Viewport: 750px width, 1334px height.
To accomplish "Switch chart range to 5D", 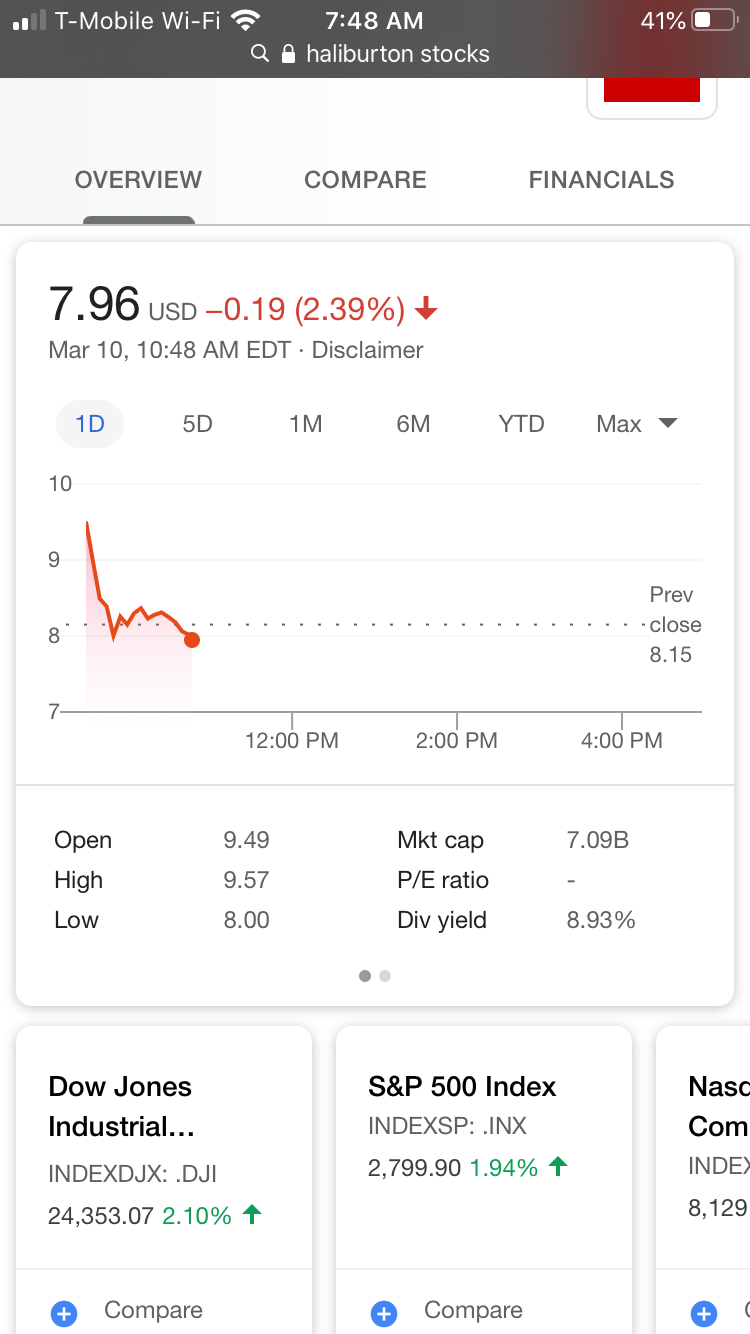I will coord(197,424).
